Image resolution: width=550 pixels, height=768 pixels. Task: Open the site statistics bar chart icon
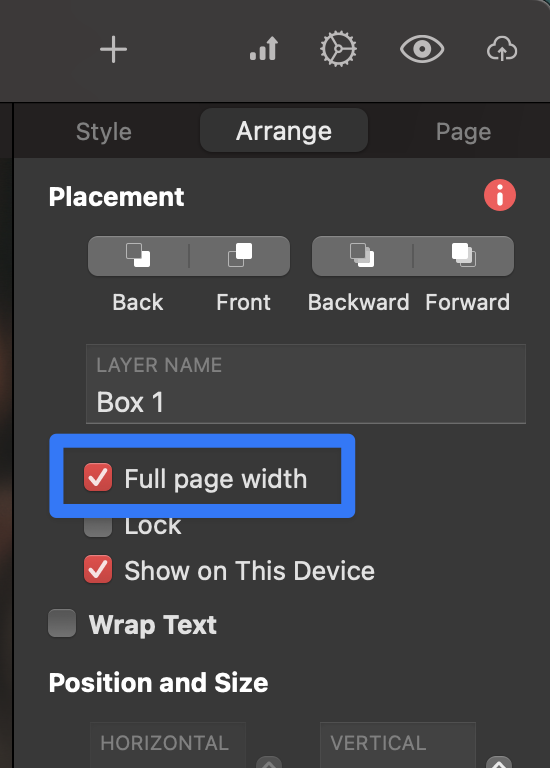click(x=264, y=49)
